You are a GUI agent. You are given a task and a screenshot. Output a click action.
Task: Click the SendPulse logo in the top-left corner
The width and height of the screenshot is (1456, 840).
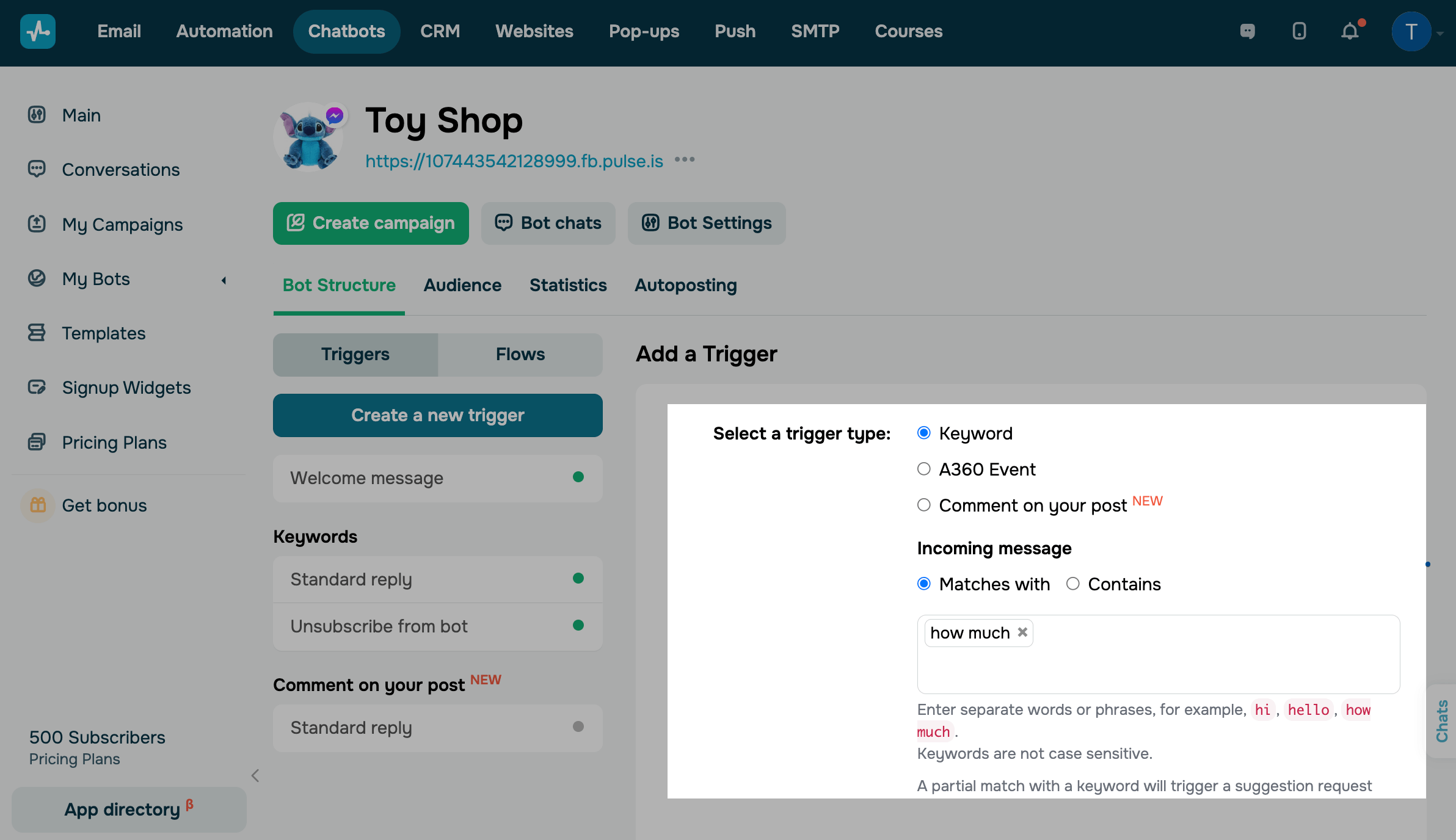pos(38,31)
